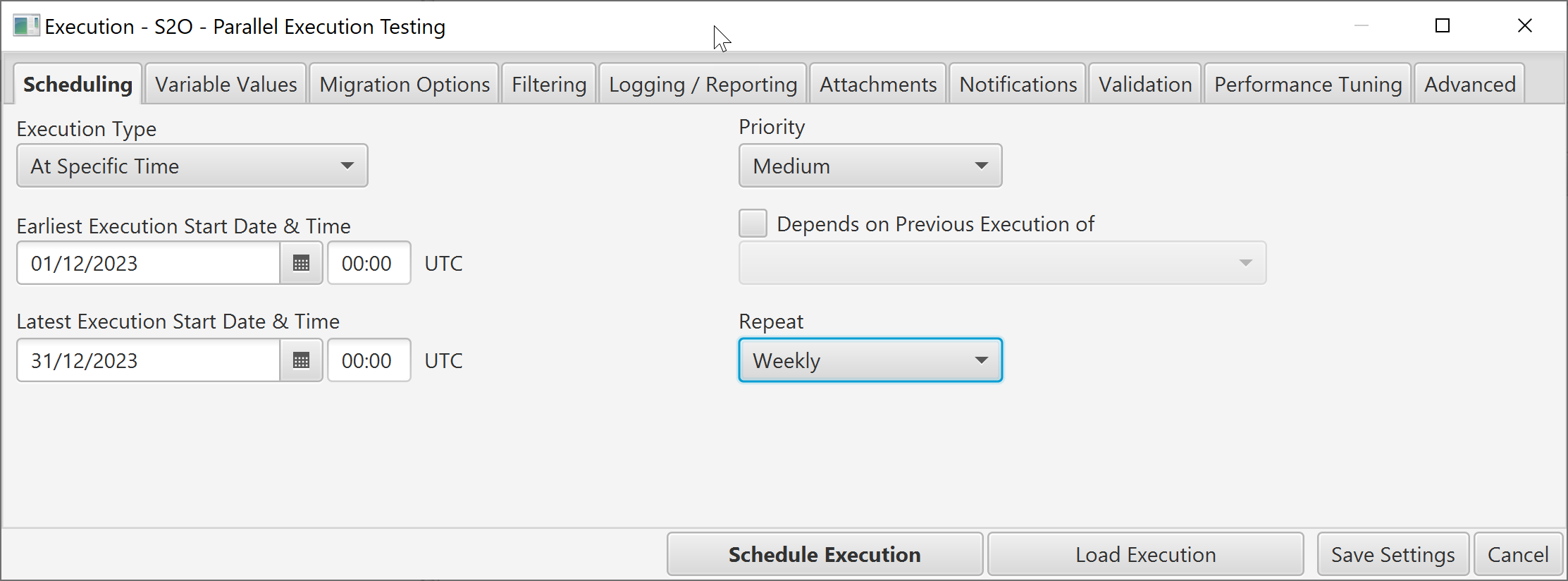
Task: Open the Execution Type dropdown
Action: click(x=192, y=166)
